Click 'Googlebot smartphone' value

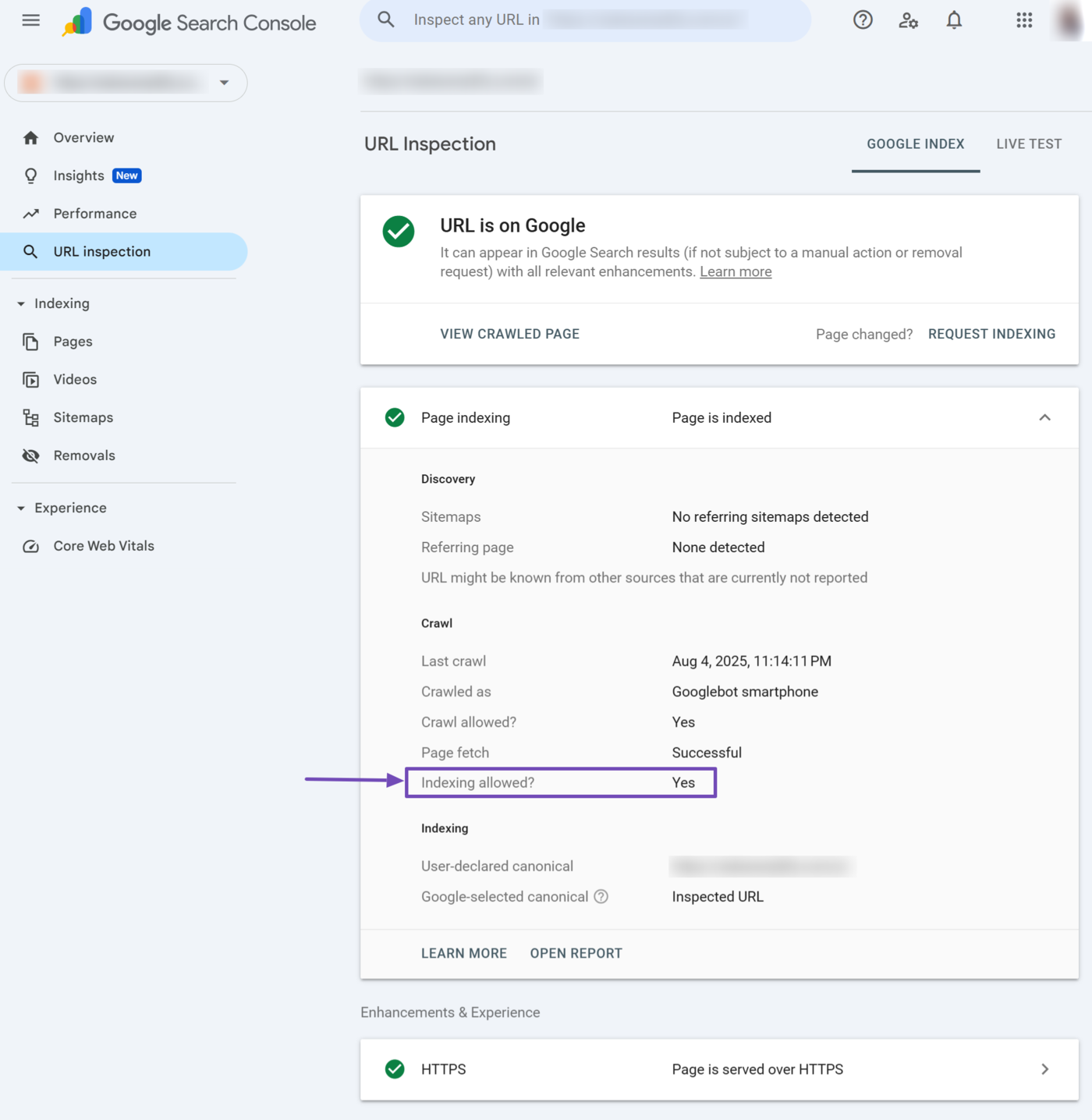745,692
